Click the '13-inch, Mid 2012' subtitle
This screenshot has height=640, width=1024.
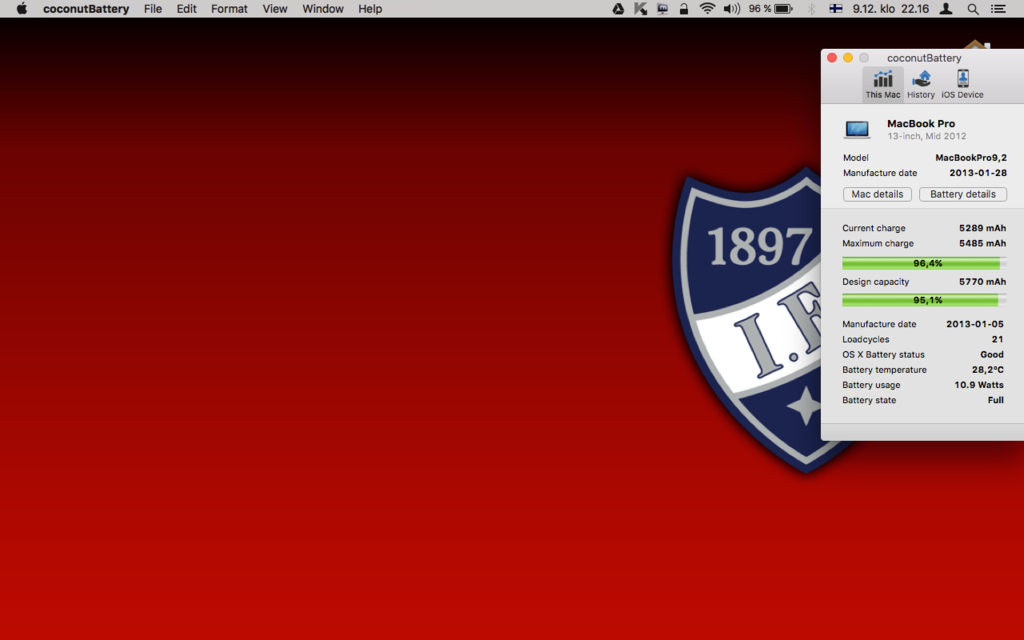(x=927, y=136)
